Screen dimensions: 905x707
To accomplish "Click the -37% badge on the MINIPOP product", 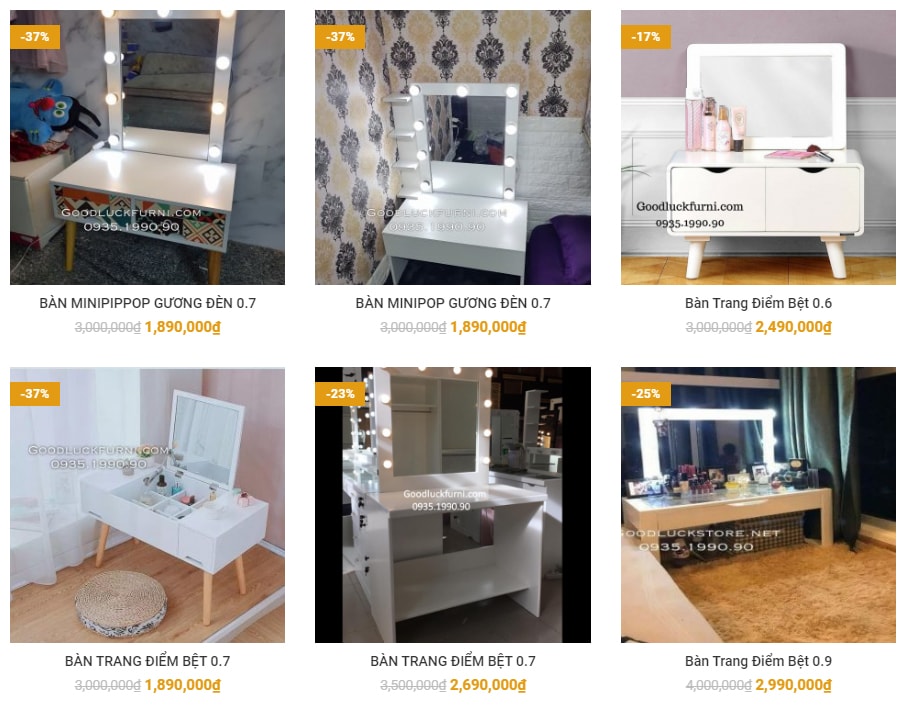I will coord(340,36).
